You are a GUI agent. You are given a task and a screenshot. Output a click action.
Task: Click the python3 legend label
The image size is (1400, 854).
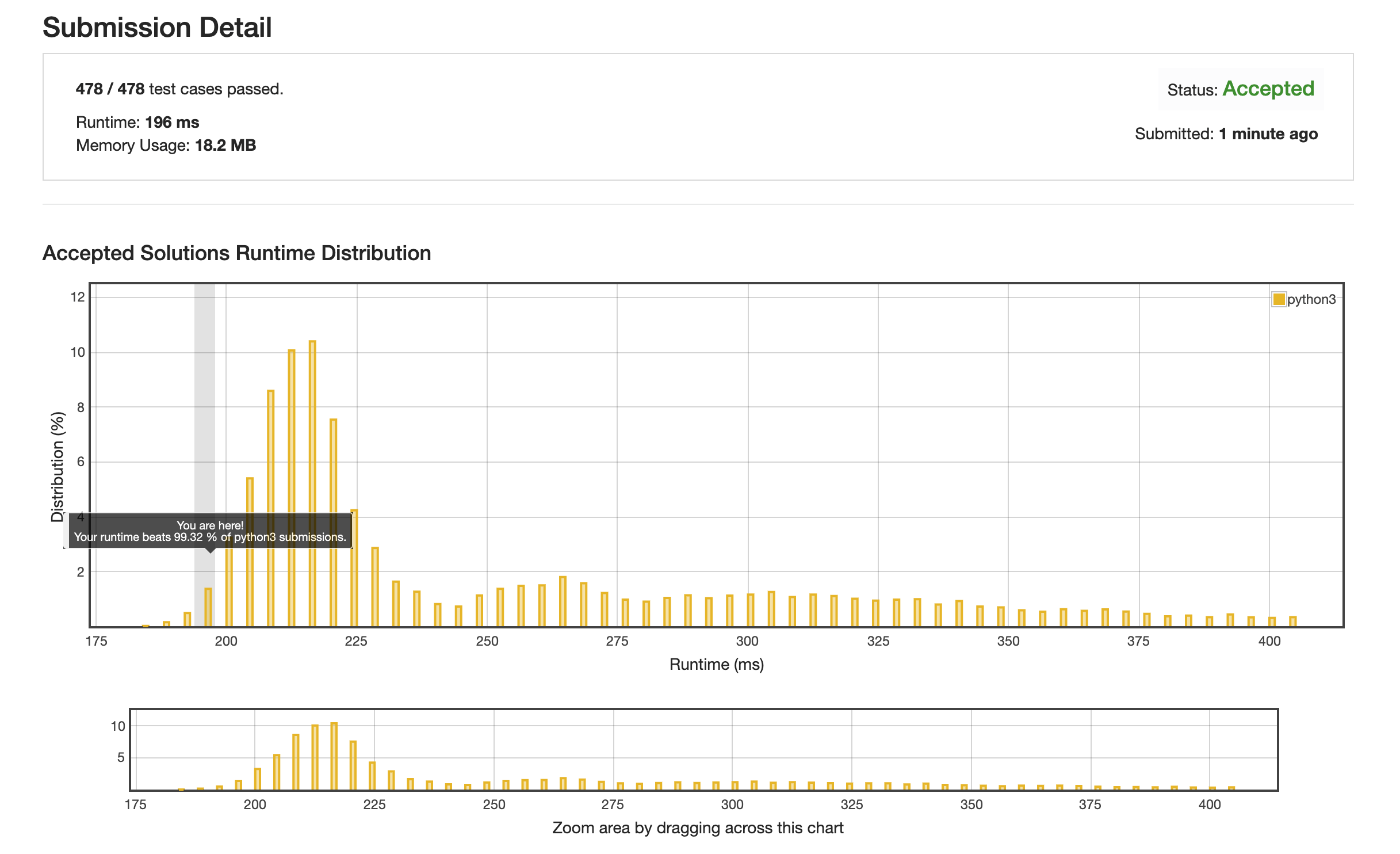1311,299
